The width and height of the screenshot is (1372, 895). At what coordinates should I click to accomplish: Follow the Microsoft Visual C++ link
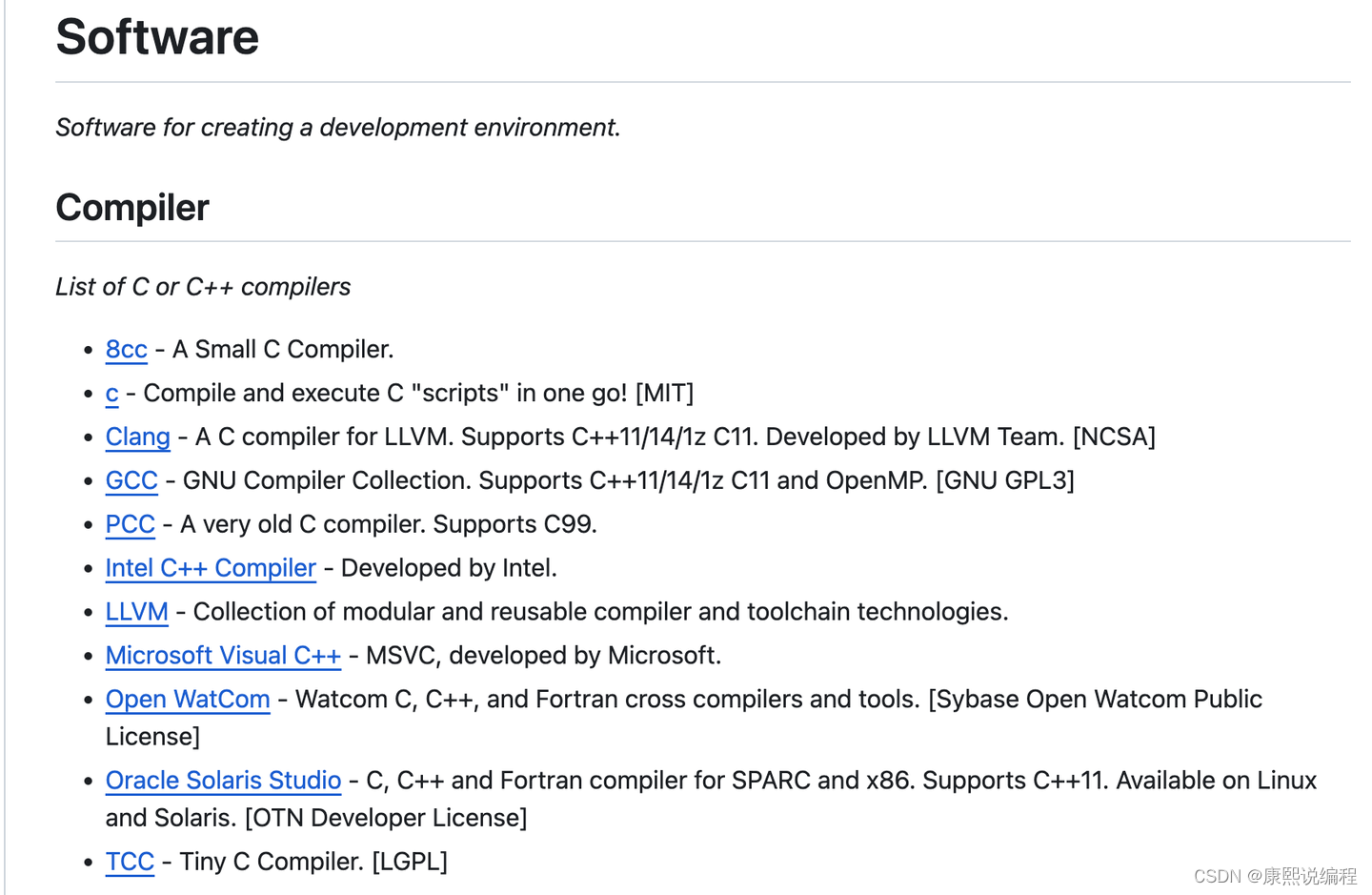[223, 656]
